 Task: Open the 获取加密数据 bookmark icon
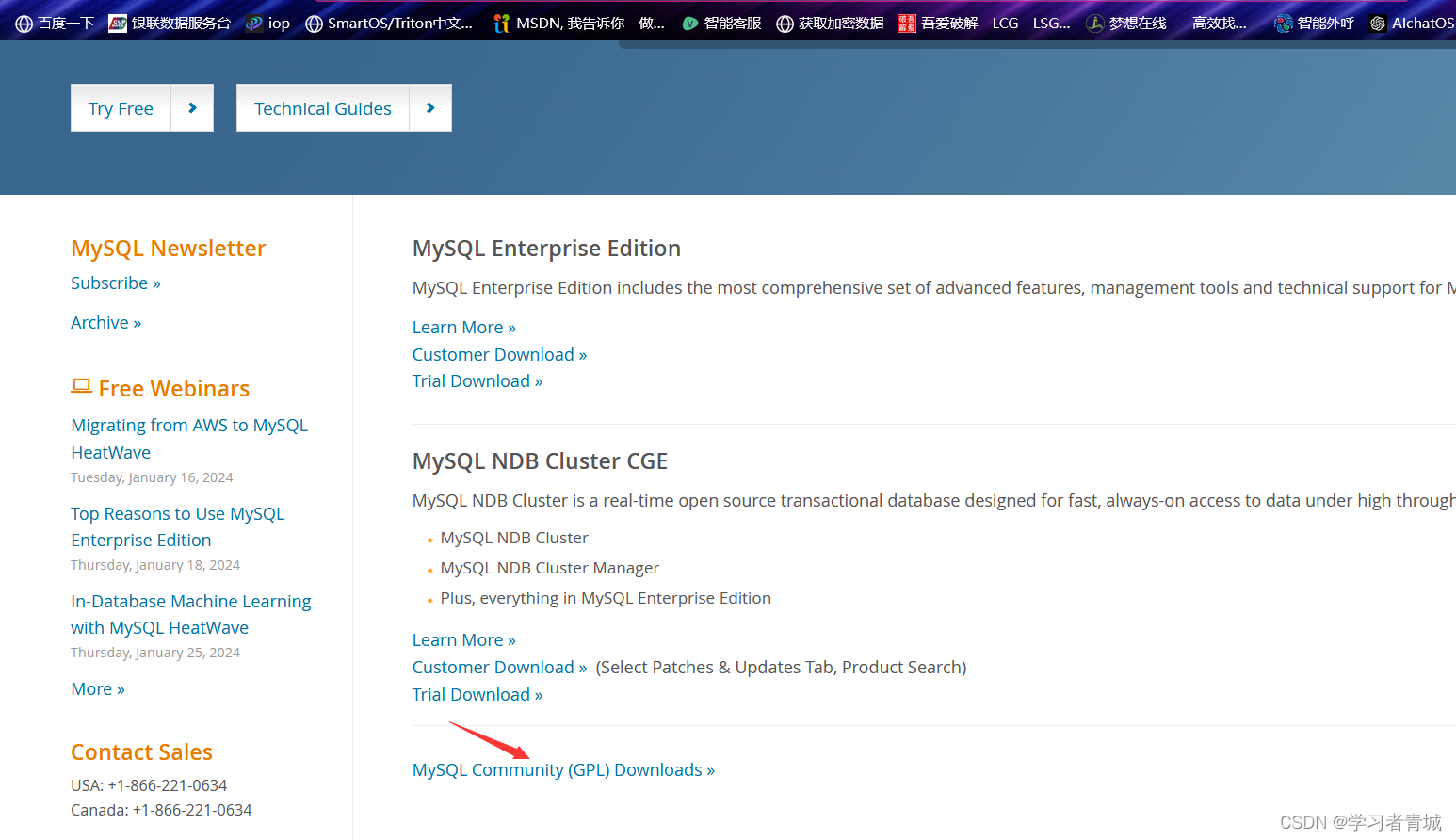tap(785, 22)
